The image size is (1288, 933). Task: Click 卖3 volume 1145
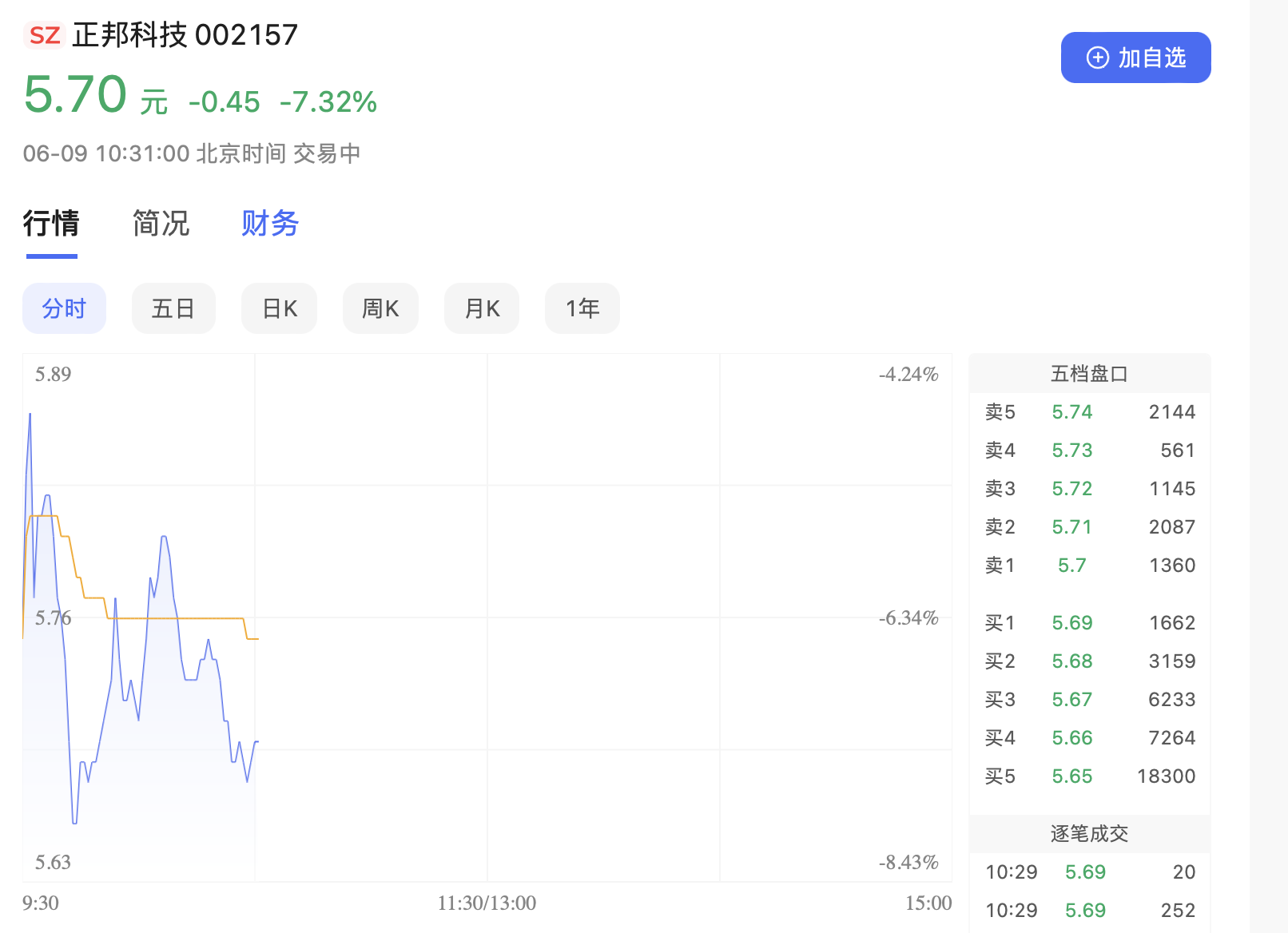point(1172,489)
